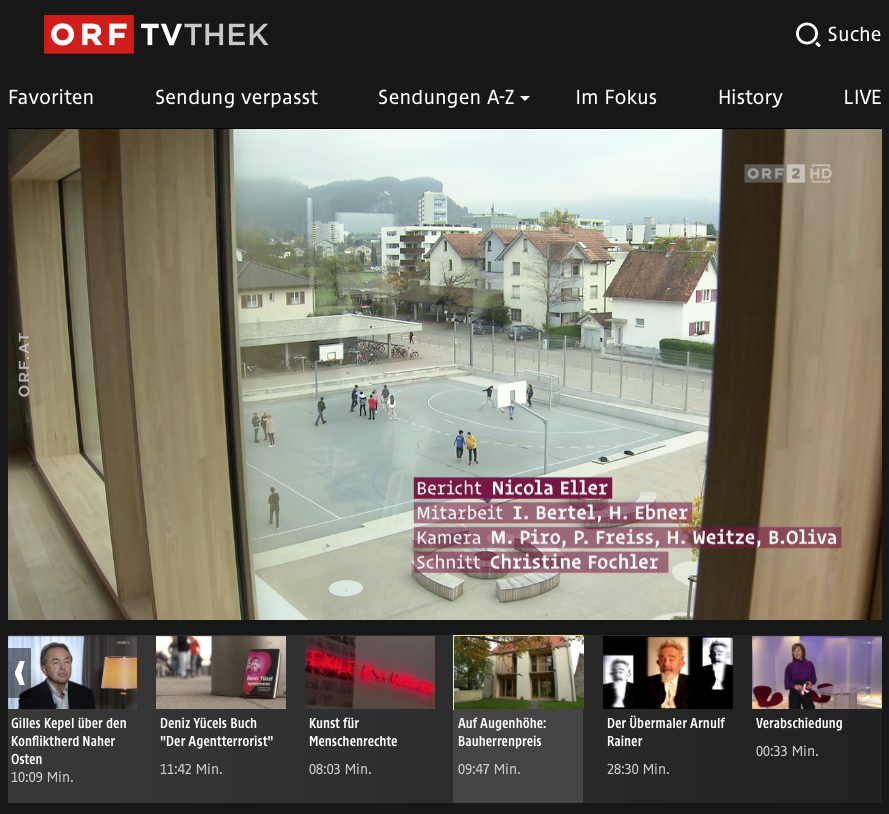This screenshot has height=814, width=889.
Task: Select the Verabschiedung video thumbnail
Action: [x=816, y=672]
